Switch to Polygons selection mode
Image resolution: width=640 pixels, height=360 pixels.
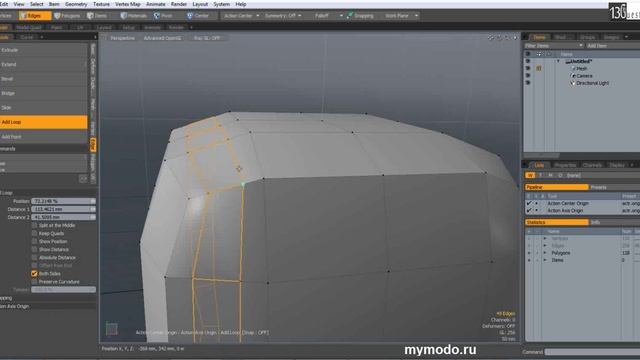click(x=67, y=16)
